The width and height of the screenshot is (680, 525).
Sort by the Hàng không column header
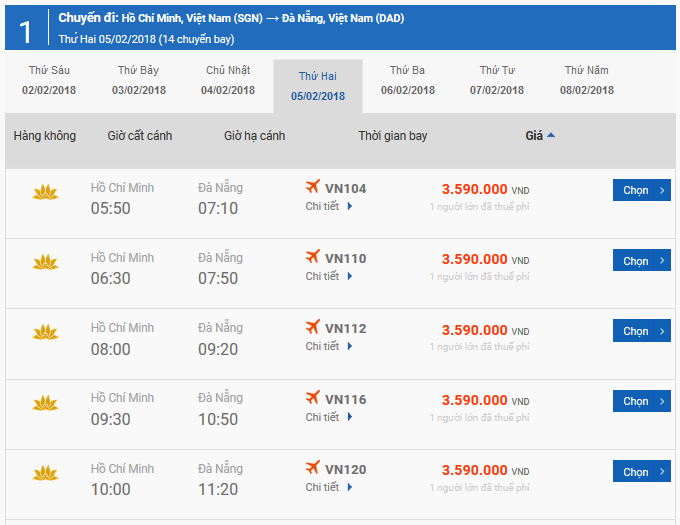[45, 136]
